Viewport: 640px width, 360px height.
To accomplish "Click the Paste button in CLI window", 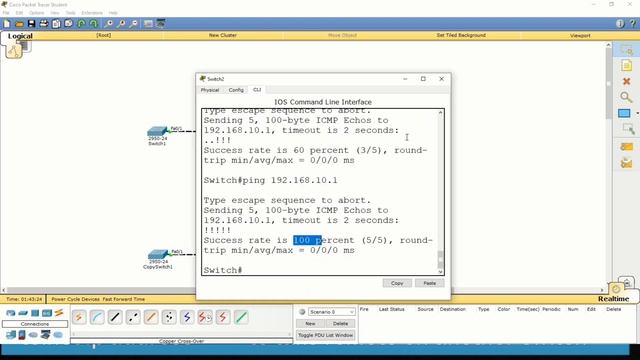I will coord(429,283).
